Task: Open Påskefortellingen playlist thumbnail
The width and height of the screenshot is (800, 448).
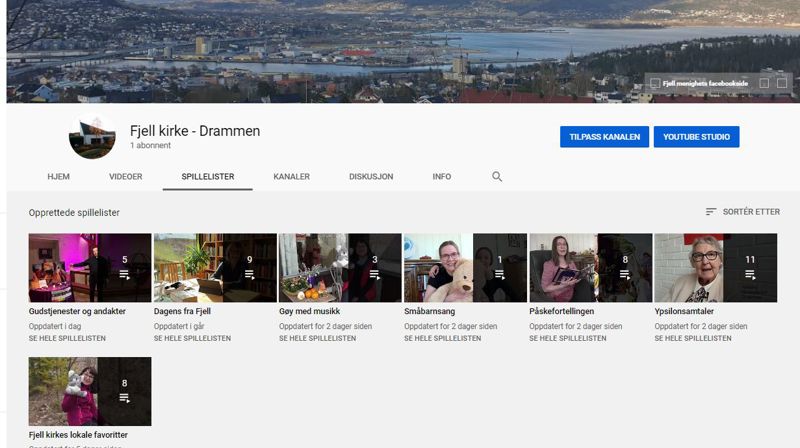Action: point(591,268)
